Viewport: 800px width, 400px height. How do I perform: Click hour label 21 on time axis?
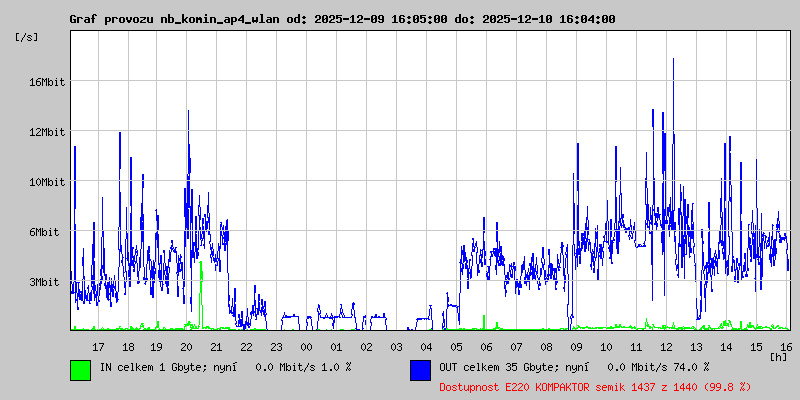point(216,347)
